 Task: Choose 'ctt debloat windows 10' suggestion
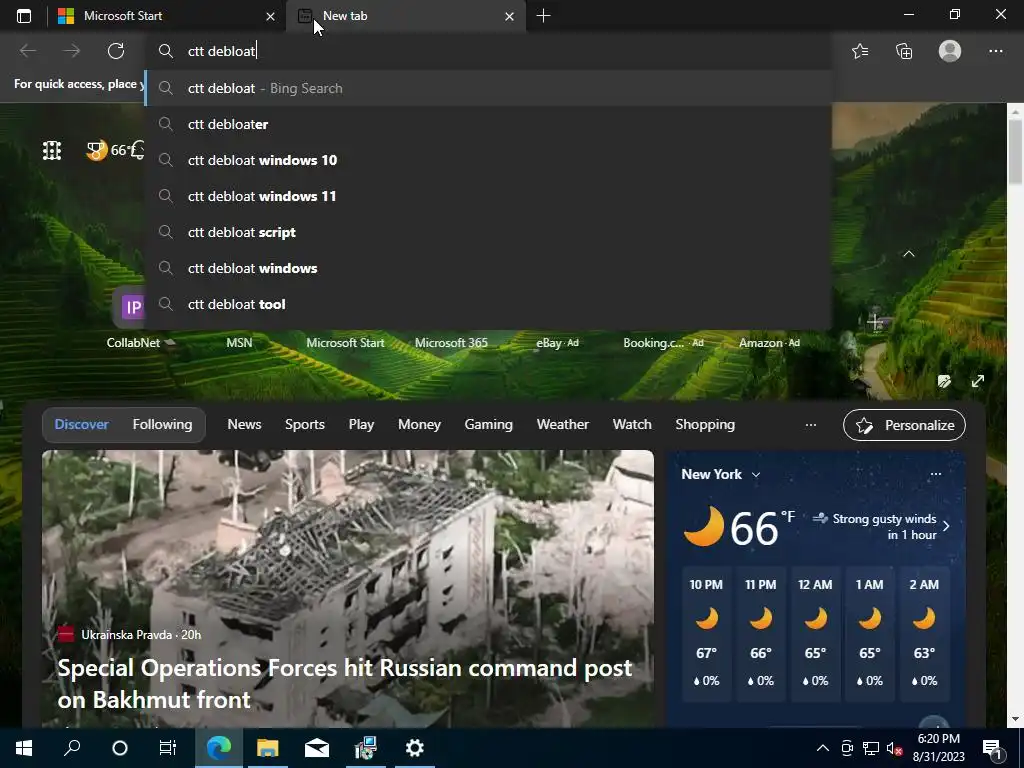[488, 160]
